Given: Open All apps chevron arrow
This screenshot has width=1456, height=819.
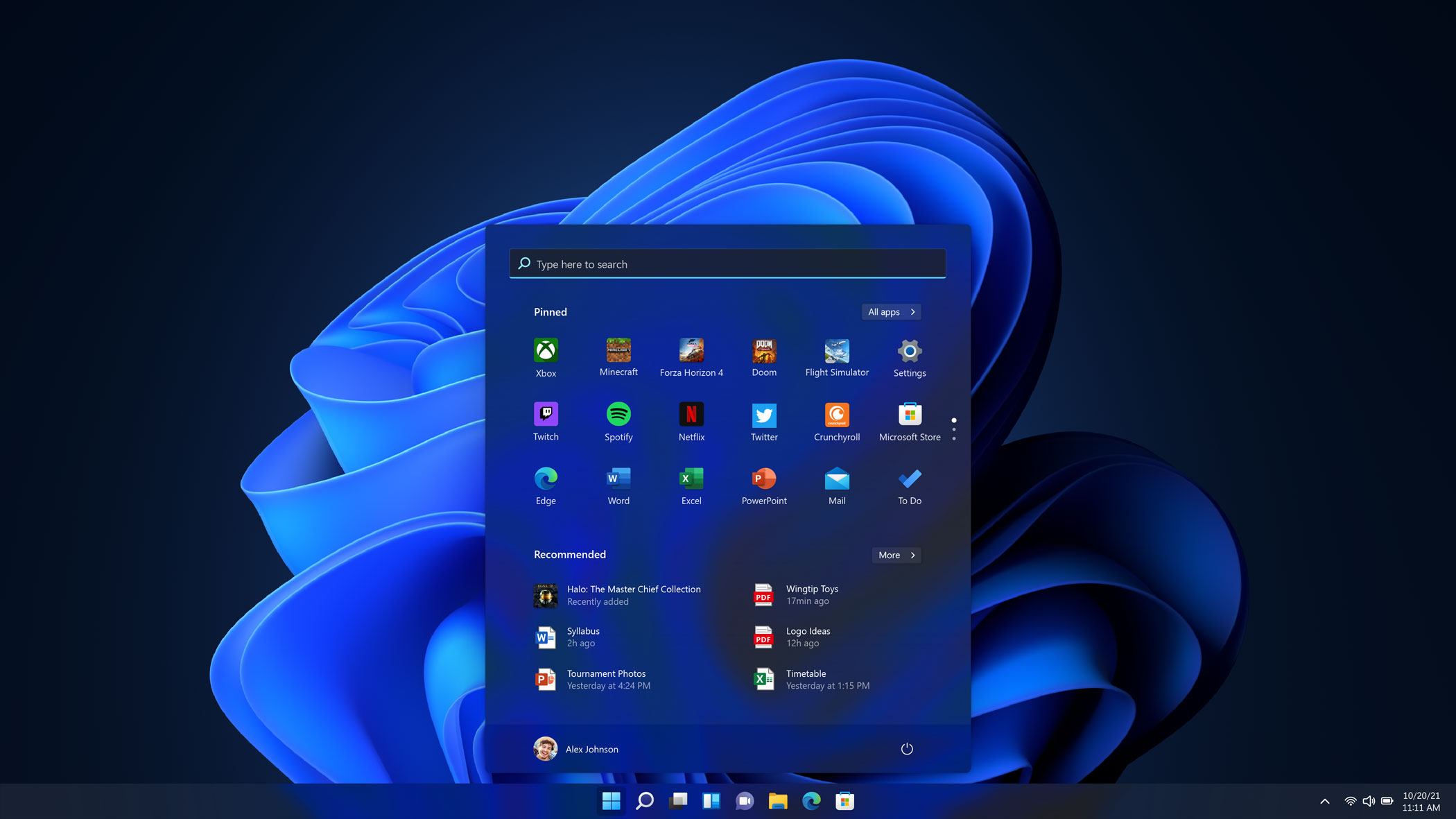Looking at the screenshot, I should pos(912,312).
